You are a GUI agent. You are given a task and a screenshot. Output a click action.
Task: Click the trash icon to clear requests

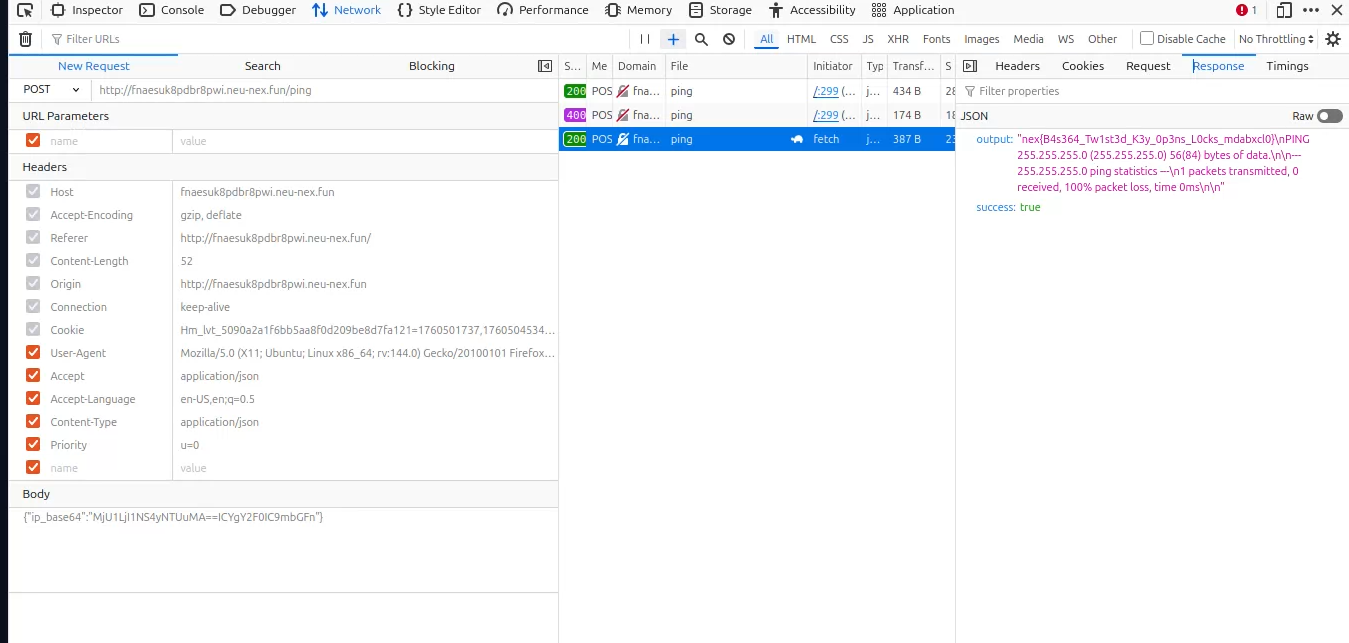pos(25,39)
